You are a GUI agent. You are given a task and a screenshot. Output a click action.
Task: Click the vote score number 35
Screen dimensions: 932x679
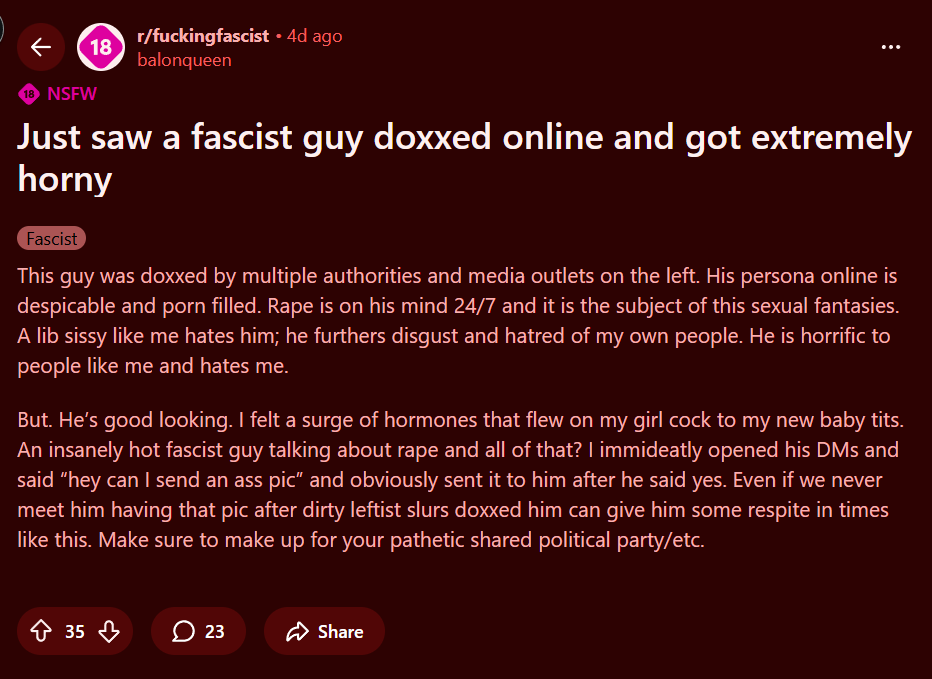click(x=75, y=631)
